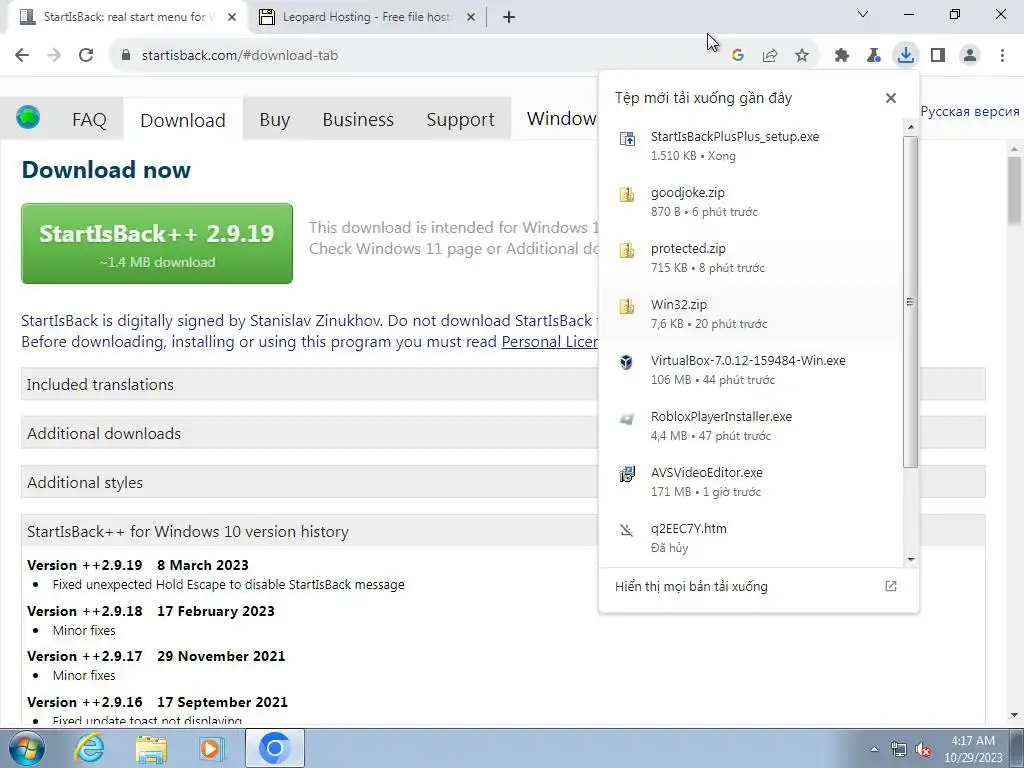
Task: Click the downloads list scroll-down arrow
Action: pyautogui.click(x=910, y=560)
